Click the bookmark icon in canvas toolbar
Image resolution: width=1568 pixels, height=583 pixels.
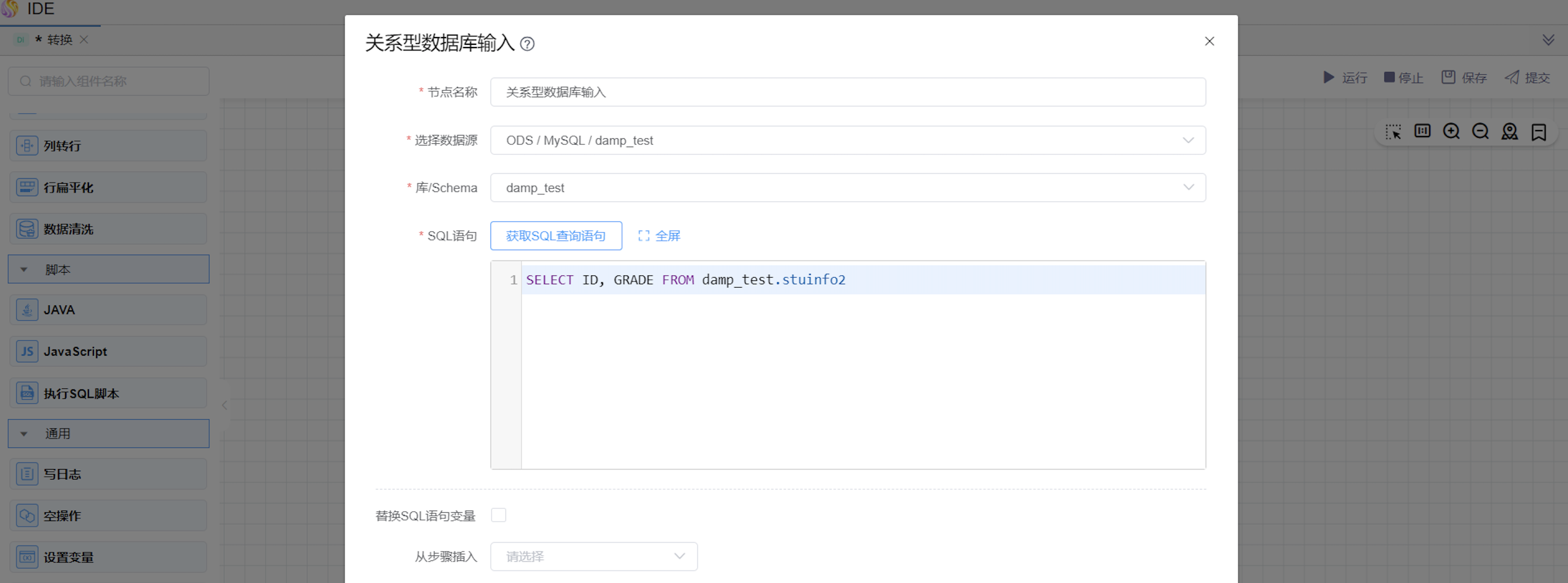tap(1539, 132)
